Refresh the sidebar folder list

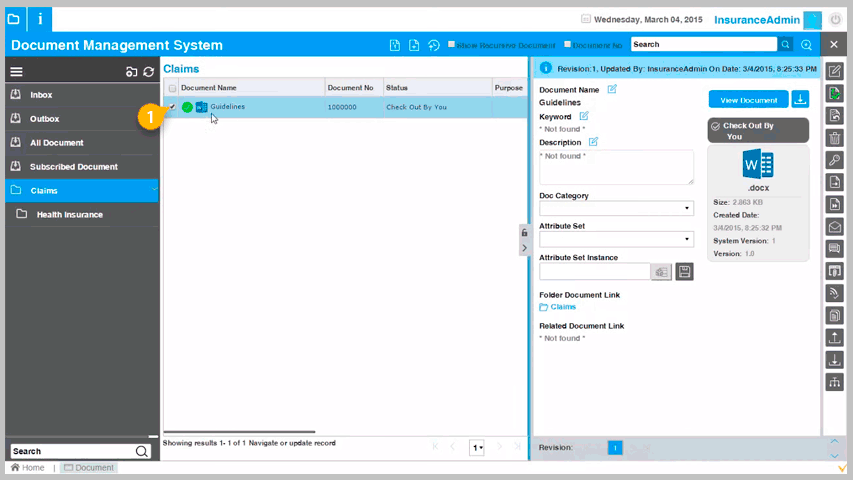(149, 71)
